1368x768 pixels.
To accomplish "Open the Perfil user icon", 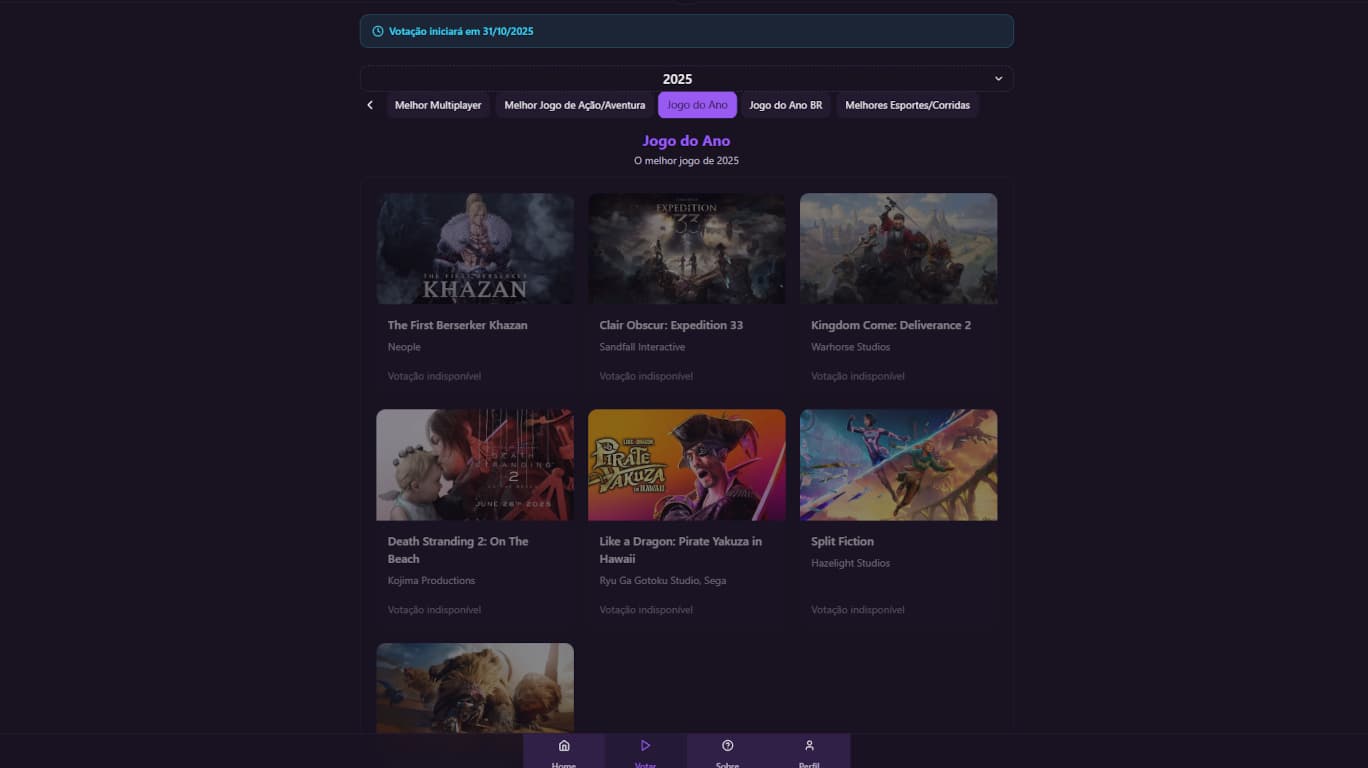I will [809, 746].
